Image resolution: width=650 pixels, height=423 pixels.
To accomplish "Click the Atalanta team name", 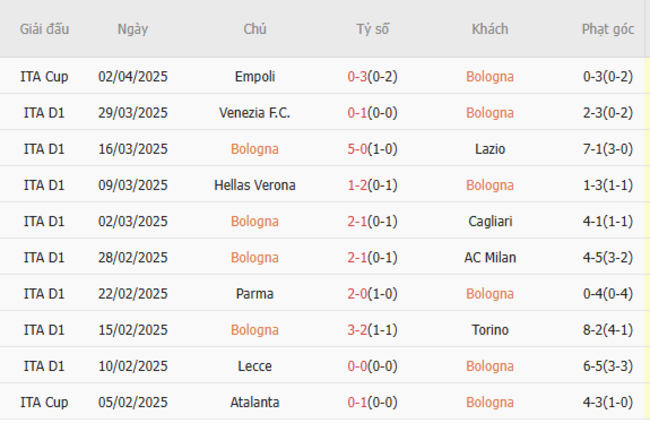I will point(254,402).
